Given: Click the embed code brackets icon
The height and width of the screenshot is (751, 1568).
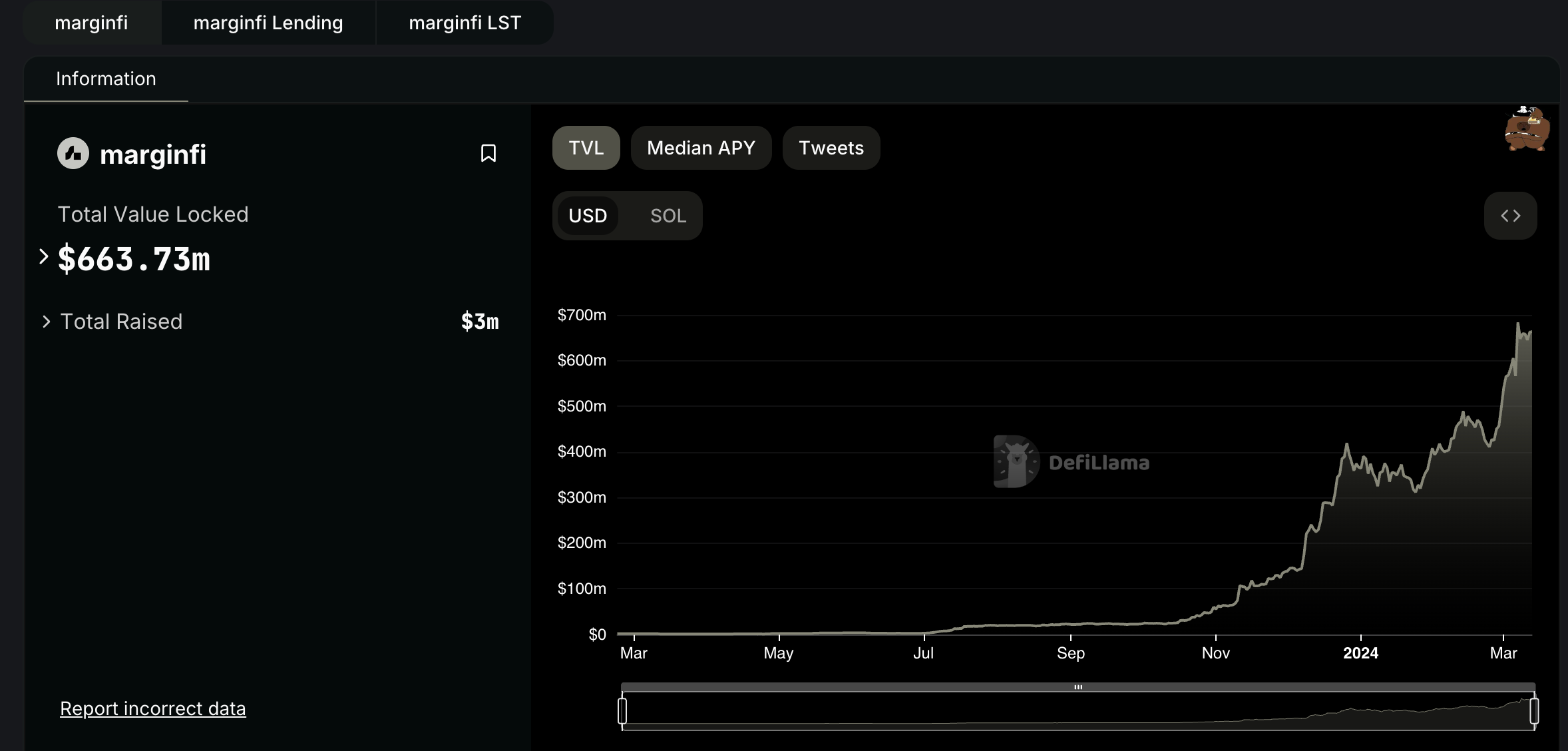Looking at the screenshot, I should [x=1510, y=216].
